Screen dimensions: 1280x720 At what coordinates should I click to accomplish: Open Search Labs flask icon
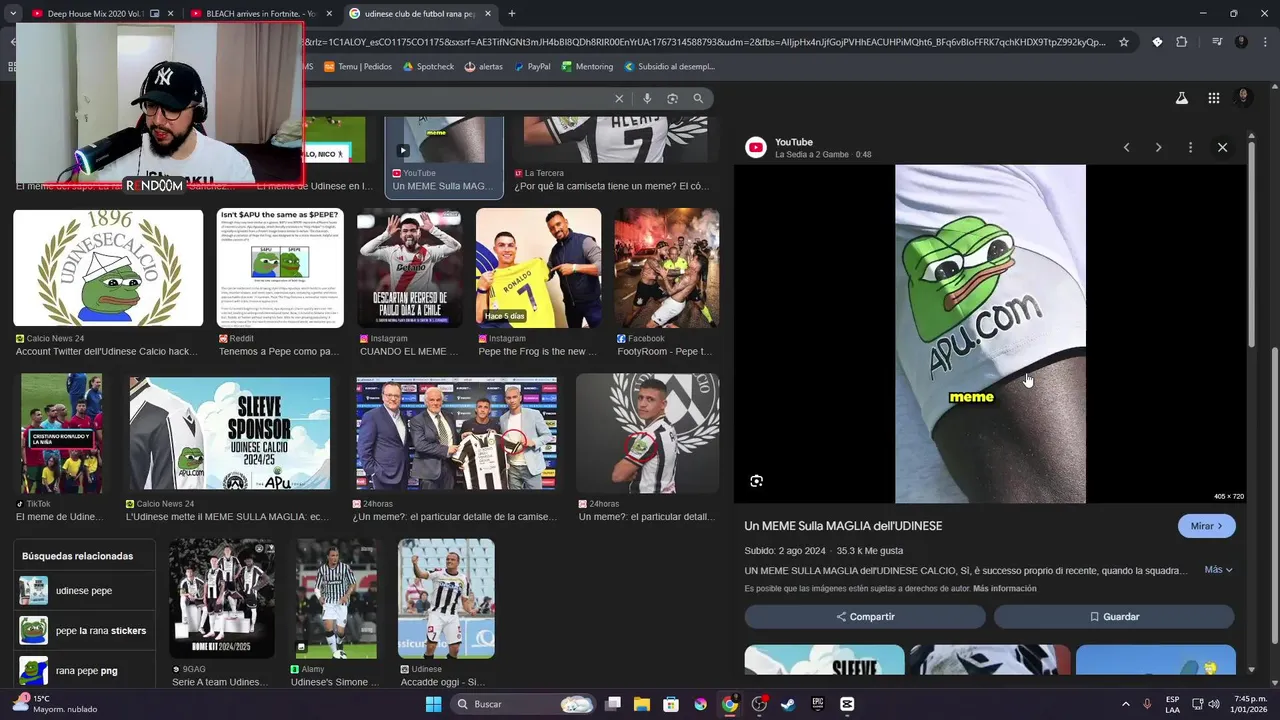click(x=1181, y=98)
